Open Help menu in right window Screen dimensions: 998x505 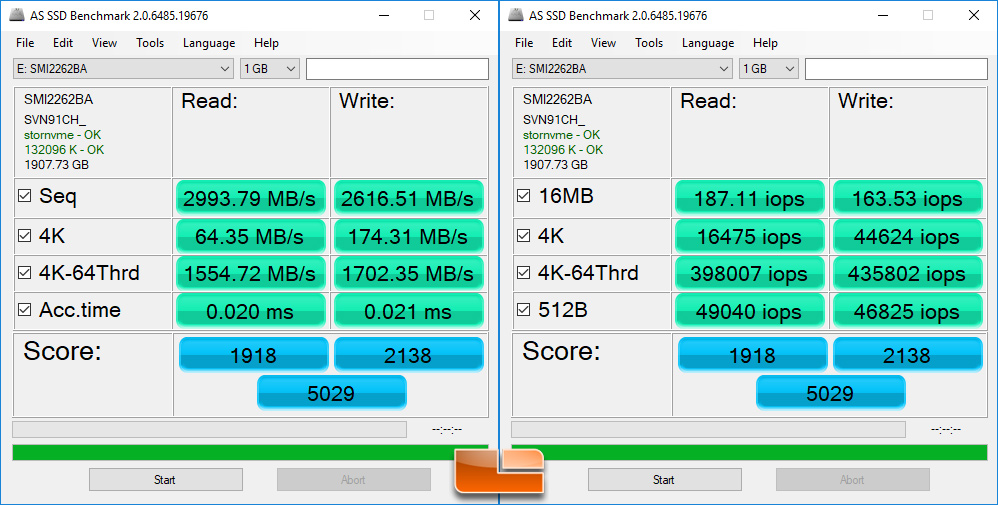[x=765, y=43]
